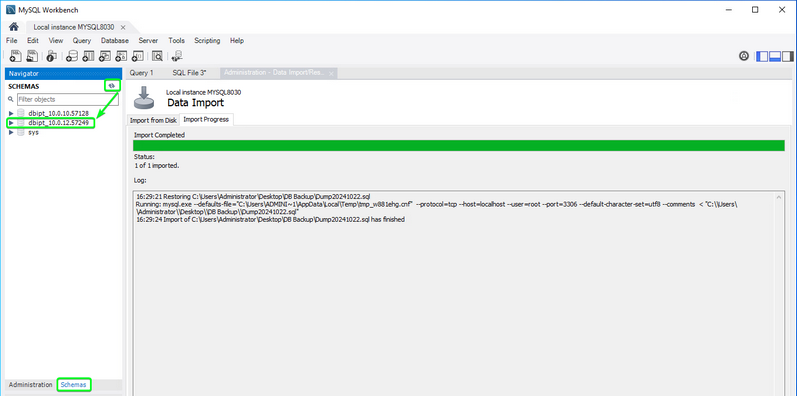The height and width of the screenshot is (396, 797).
Task: Open the File menu
Action: click(12, 41)
